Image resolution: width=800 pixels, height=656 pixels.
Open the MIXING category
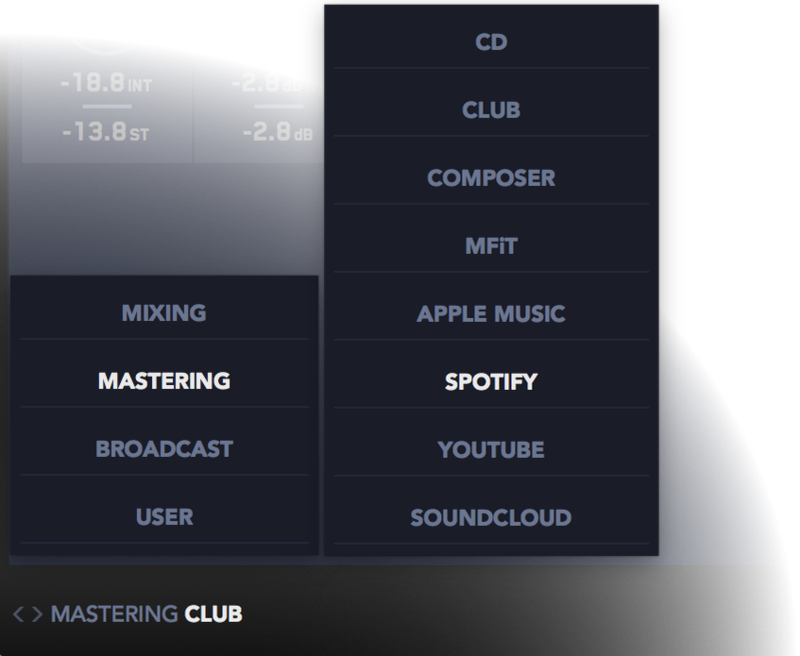click(164, 313)
